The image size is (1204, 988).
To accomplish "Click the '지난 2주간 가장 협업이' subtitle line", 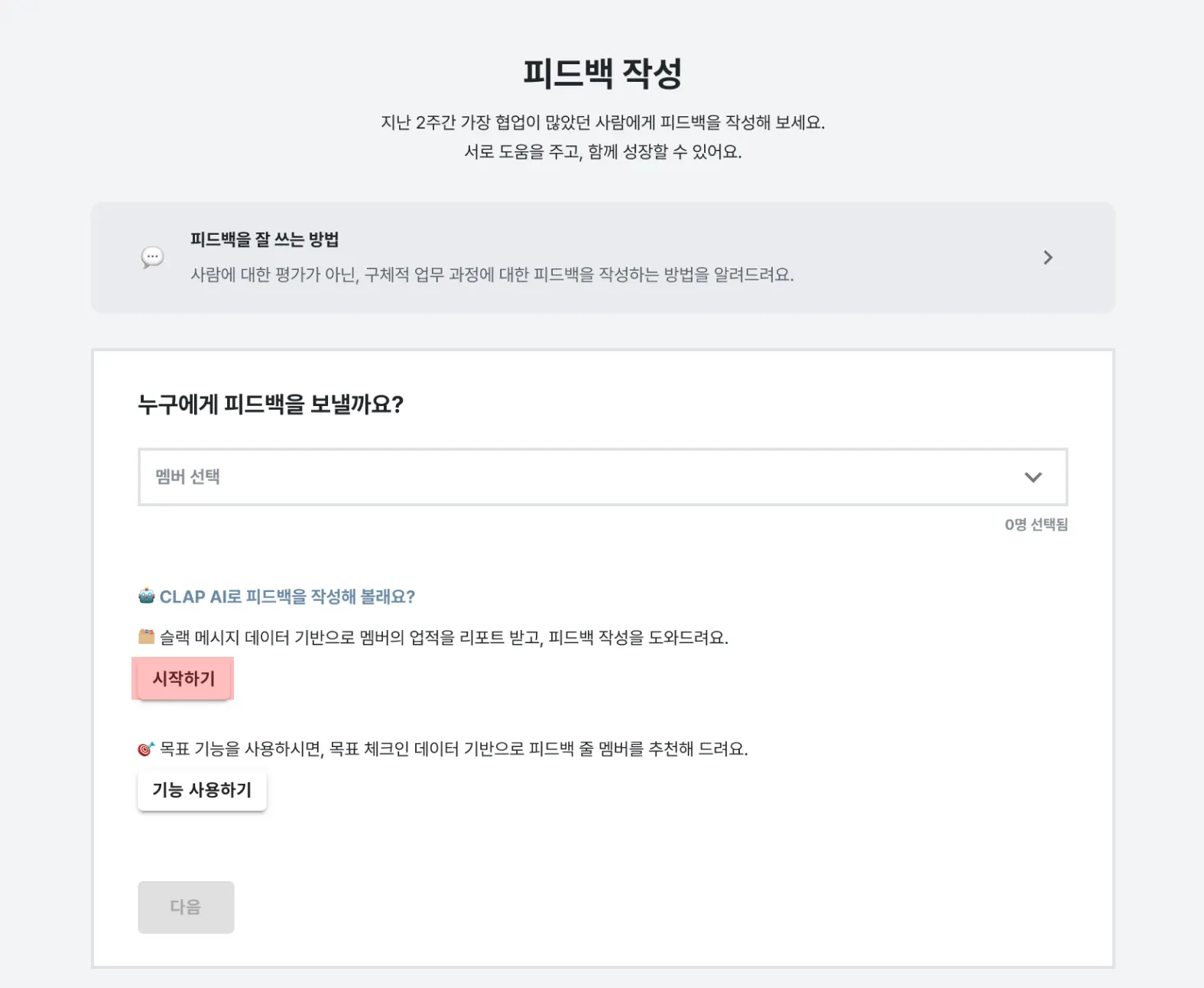I will (x=602, y=122).
